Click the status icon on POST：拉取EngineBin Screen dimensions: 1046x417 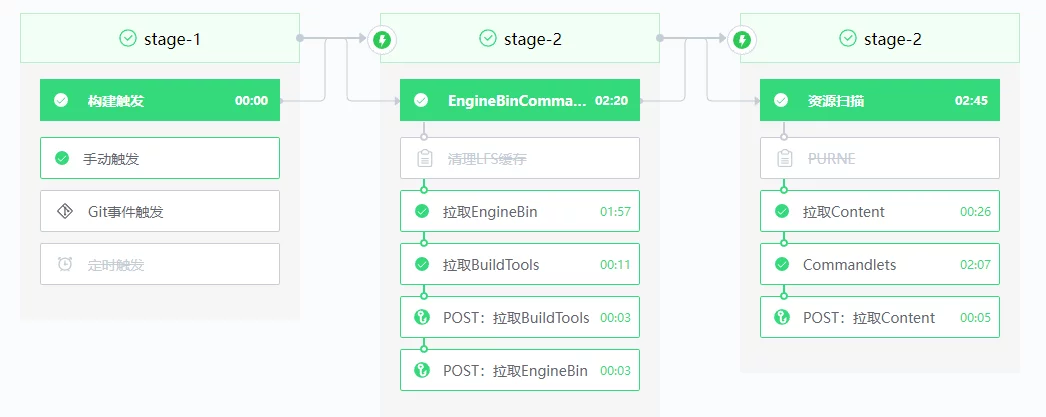[x=422, y=371]
